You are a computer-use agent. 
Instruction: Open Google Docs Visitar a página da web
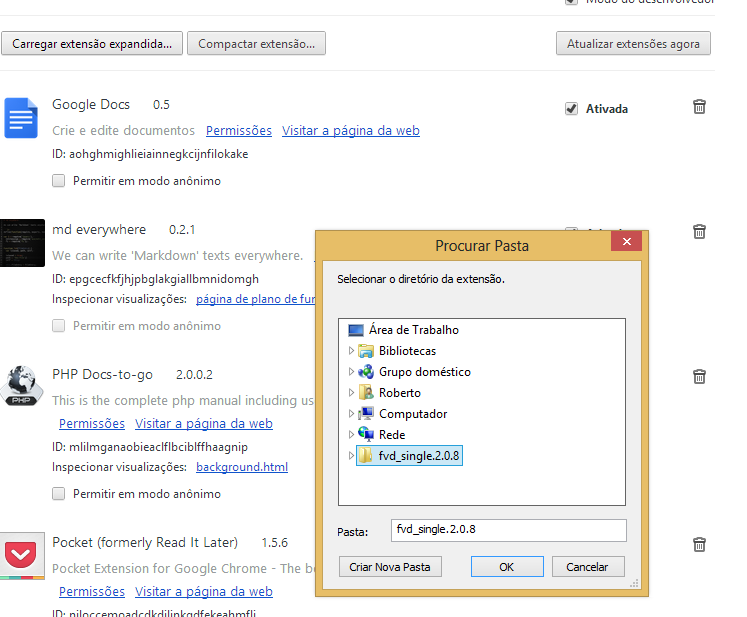(351, 131)
